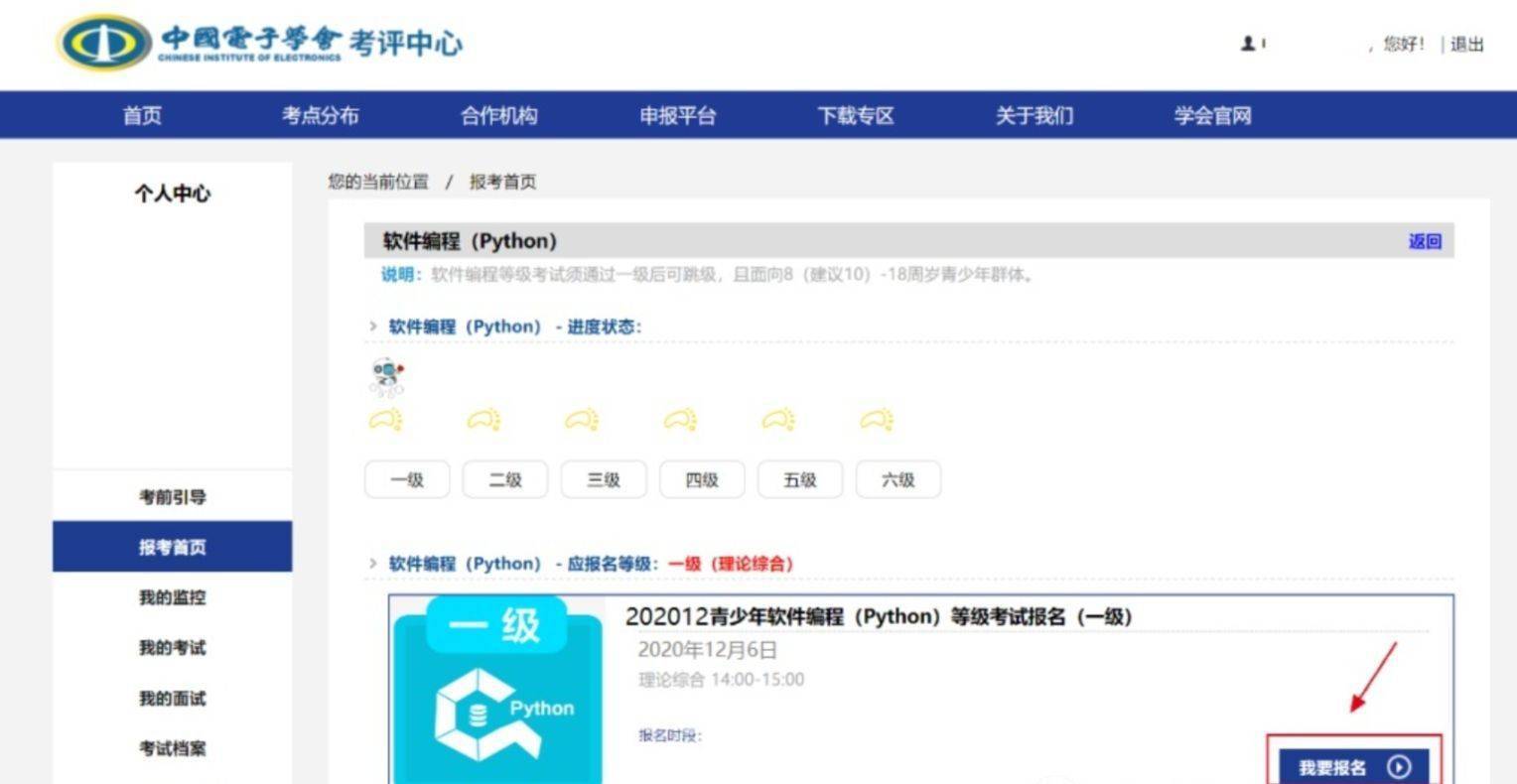
Task: Expand the 应报名等级 section chevron
Action: point(372,562)
